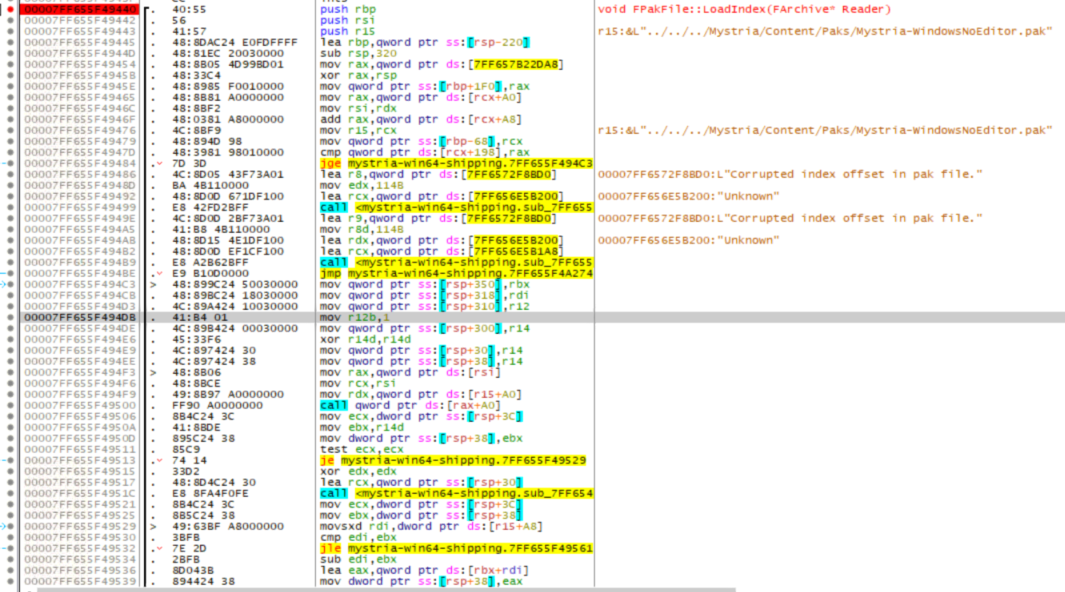
Task: Select address 00007FF655F494BE
Action: coord(79,274)
